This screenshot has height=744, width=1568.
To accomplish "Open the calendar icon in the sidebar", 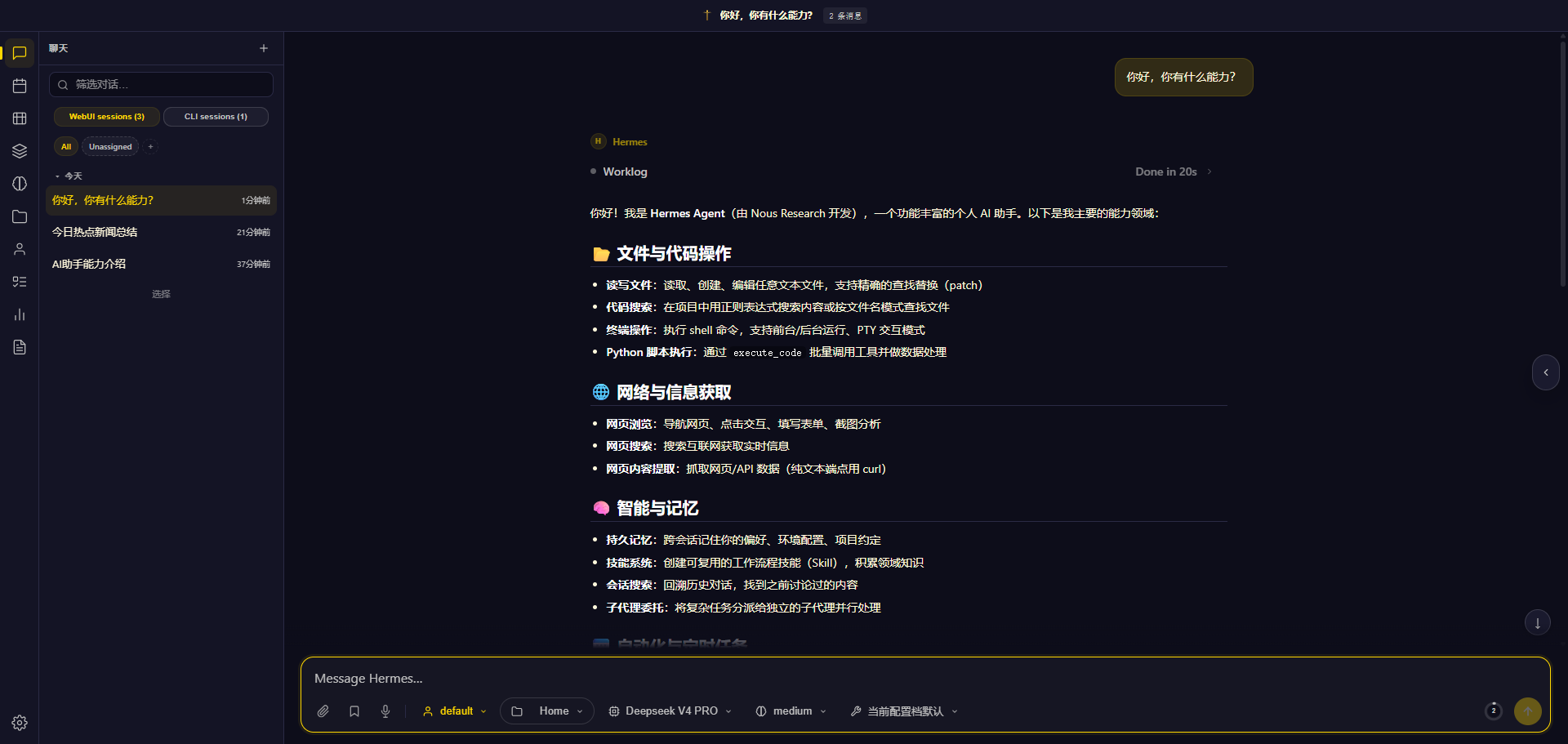I will click(x=20, y=86).
